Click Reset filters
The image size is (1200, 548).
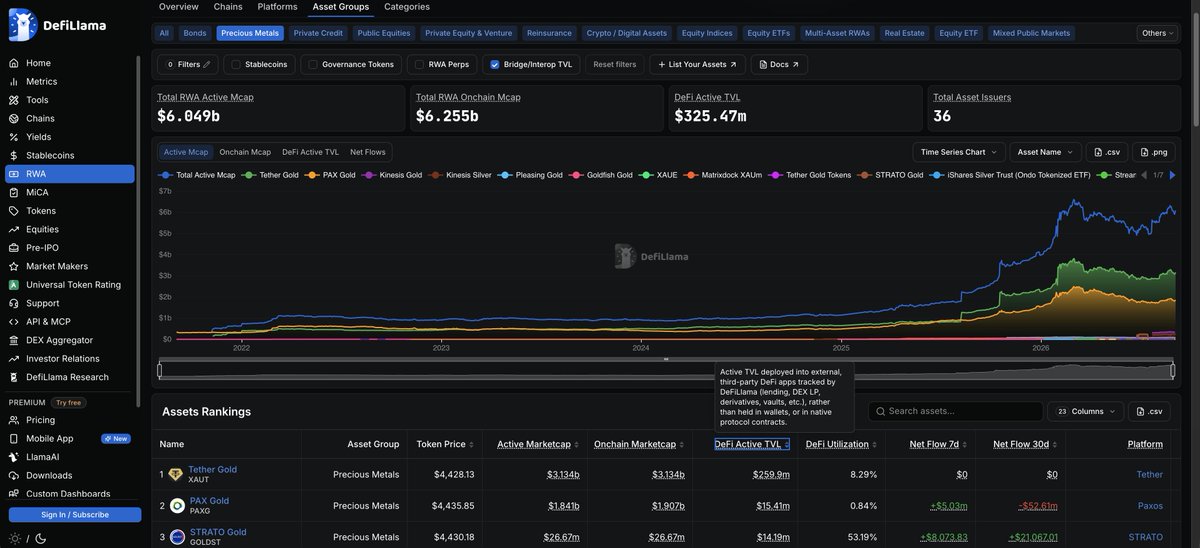(x=615, y=64)
